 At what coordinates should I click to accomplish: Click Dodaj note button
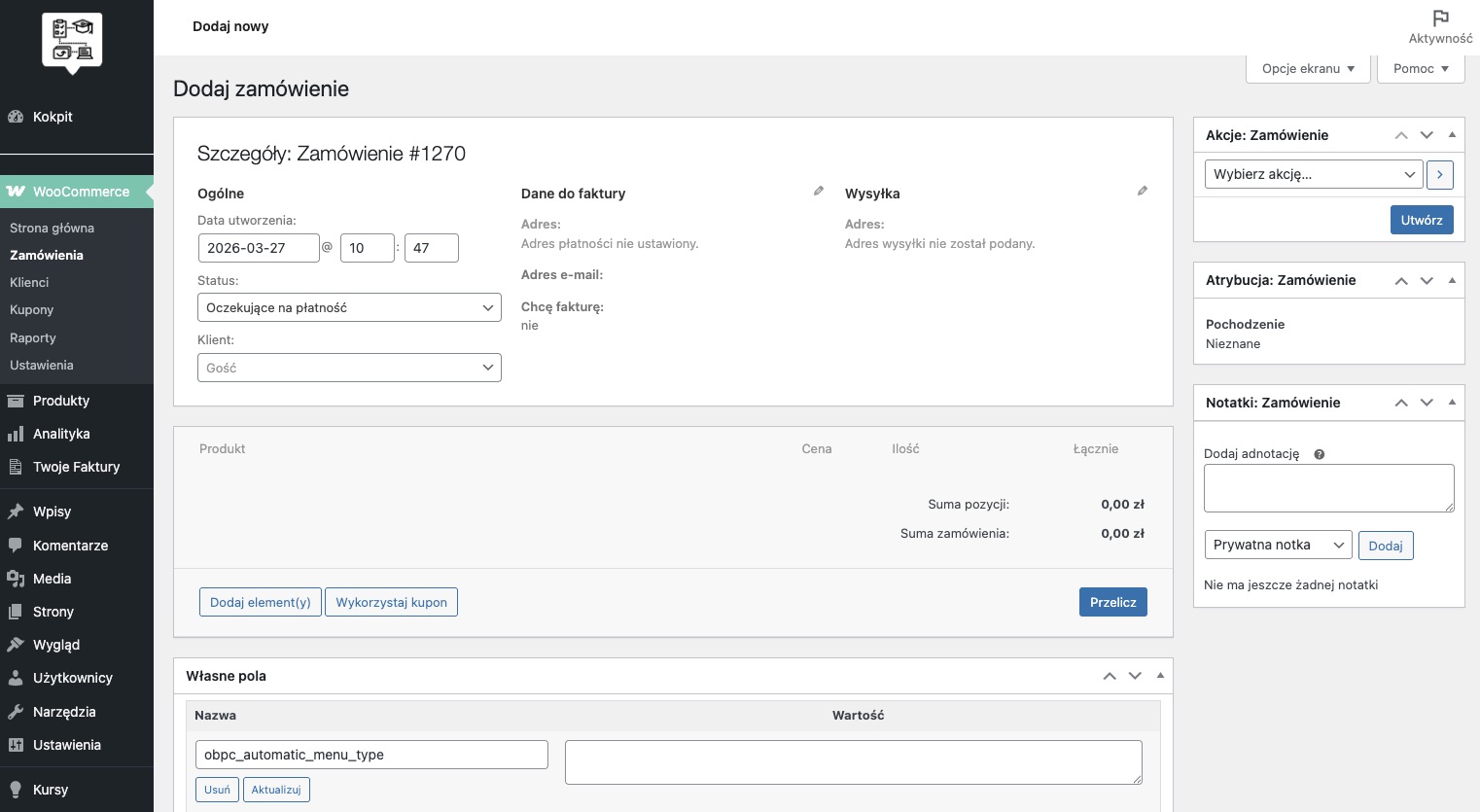point(1386,546)
